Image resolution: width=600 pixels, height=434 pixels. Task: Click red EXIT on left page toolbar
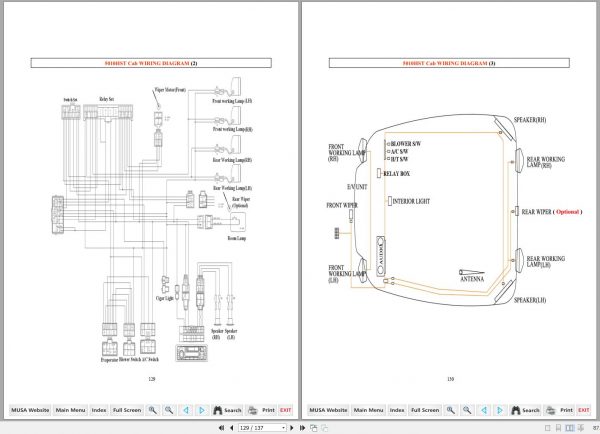(286, 410)
